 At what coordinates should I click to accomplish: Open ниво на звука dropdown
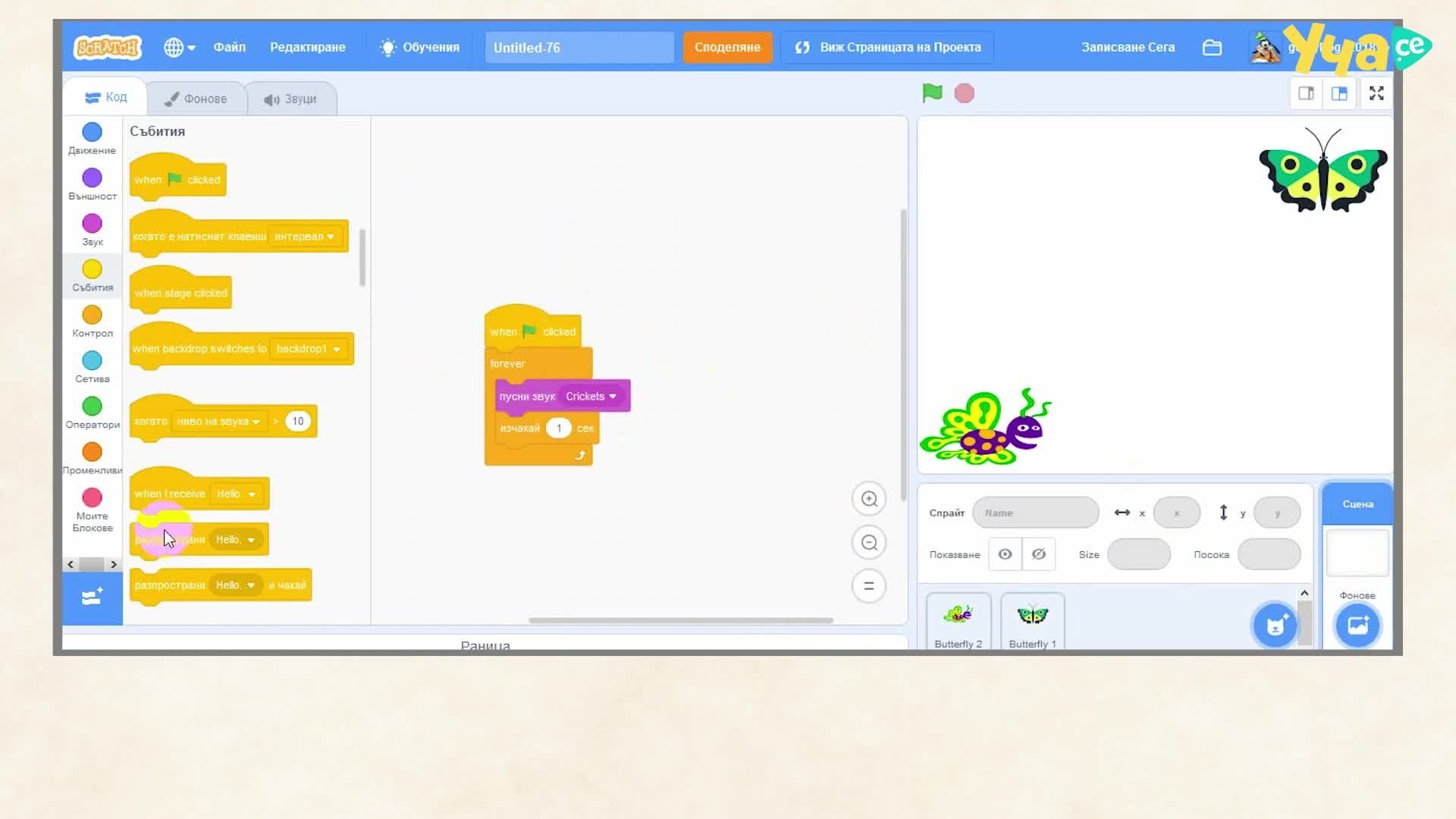[x=218, y=422]
